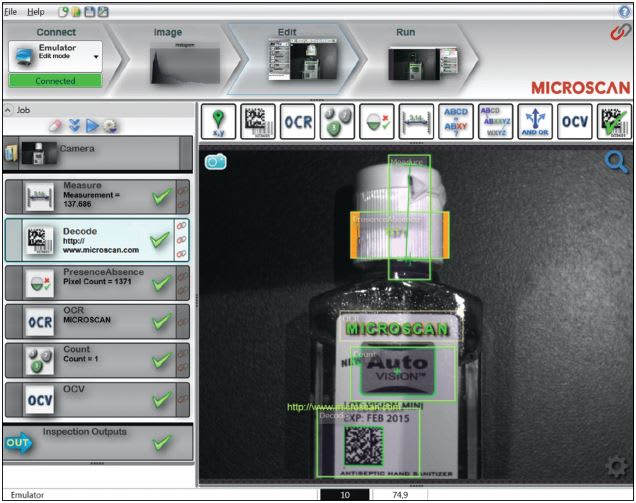Add the AND OR logic tool
The image size is (636, 503).
tap(535, 121)
